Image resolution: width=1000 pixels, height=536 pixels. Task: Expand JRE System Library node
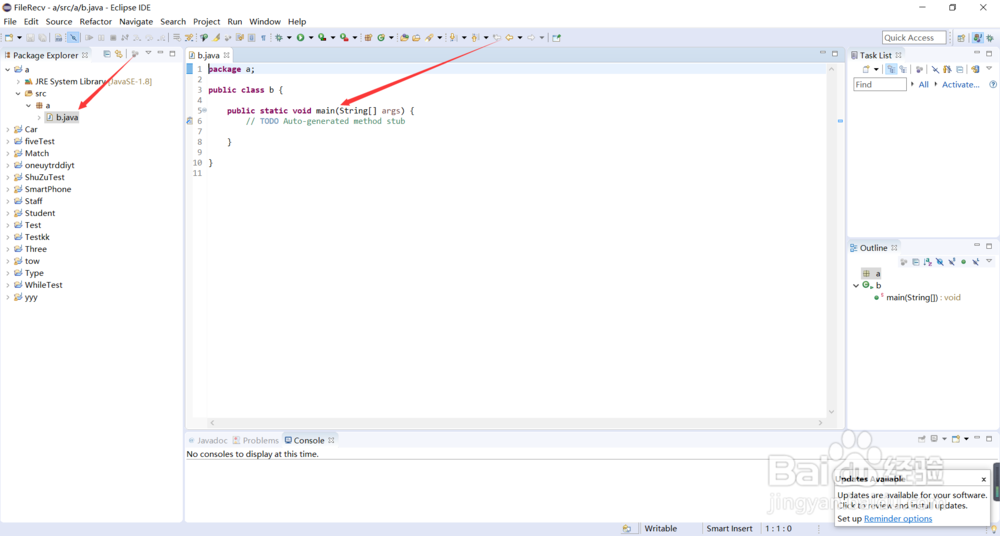(18, 82)
